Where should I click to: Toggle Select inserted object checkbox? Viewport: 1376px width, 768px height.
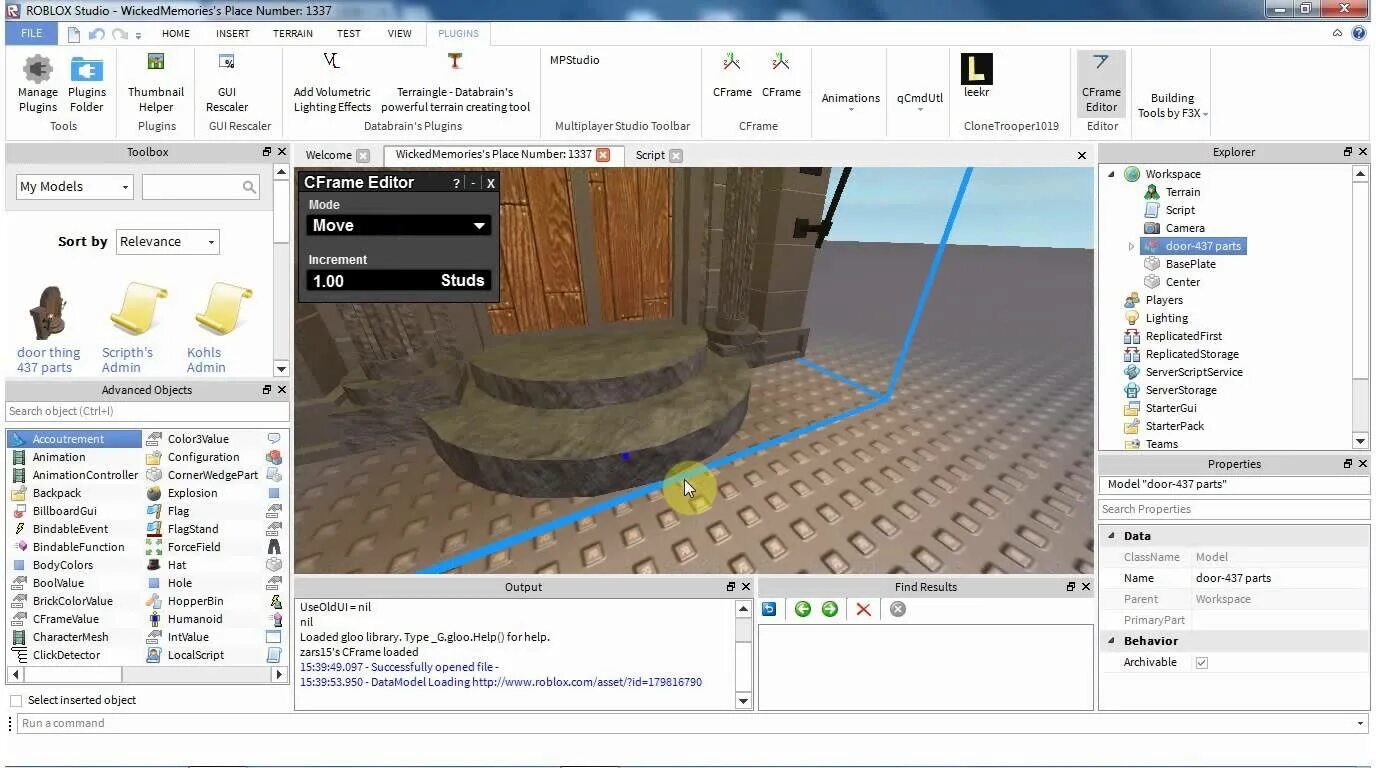(x=16, y=700)
